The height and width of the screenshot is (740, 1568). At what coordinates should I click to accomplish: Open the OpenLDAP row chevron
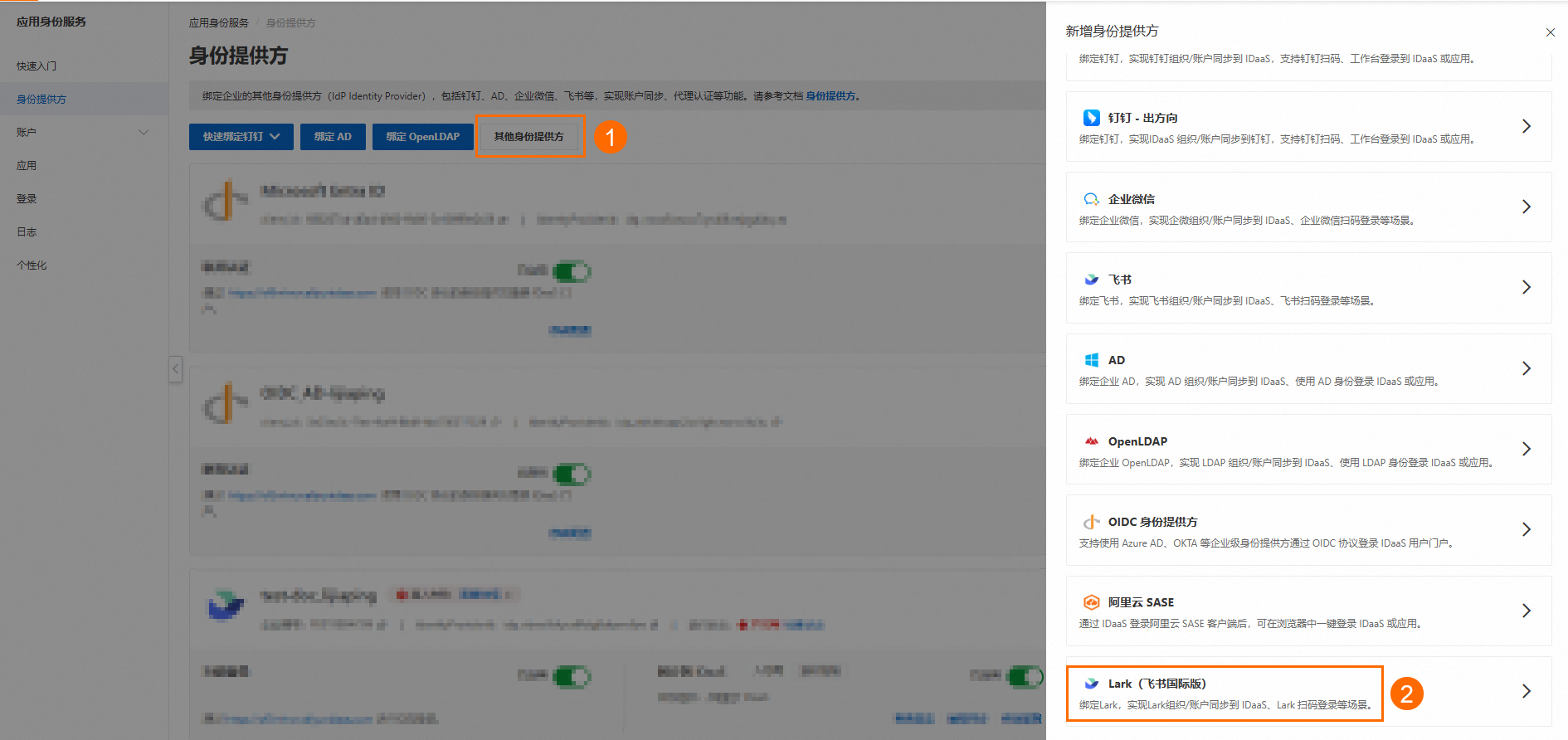1526,449
